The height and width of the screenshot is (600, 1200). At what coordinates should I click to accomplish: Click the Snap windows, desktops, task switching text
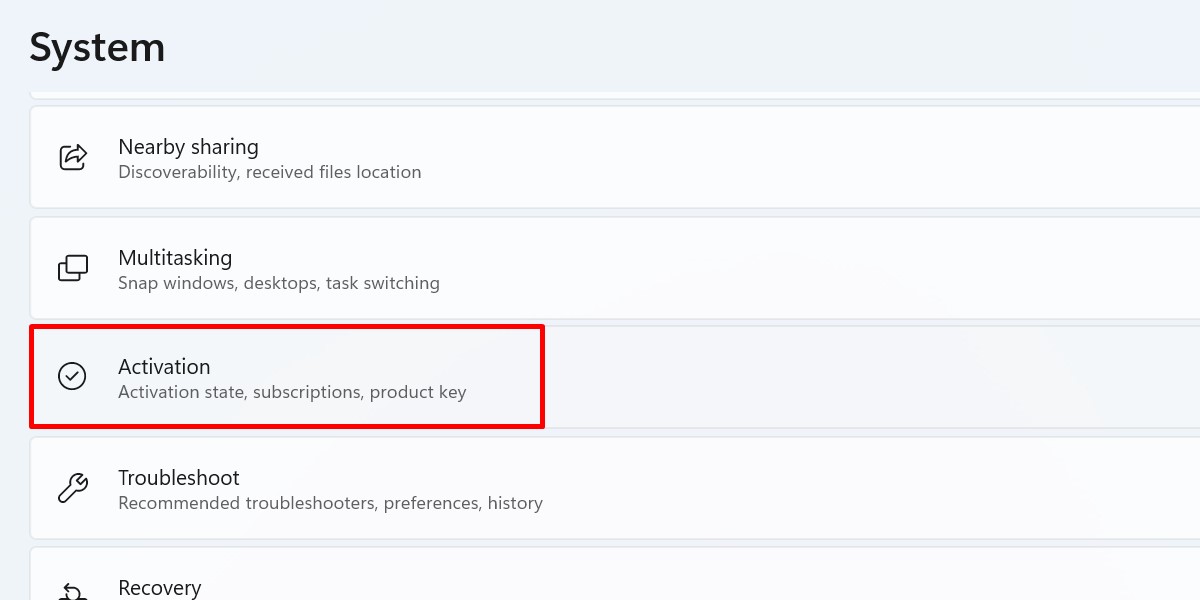coord(280,283)
